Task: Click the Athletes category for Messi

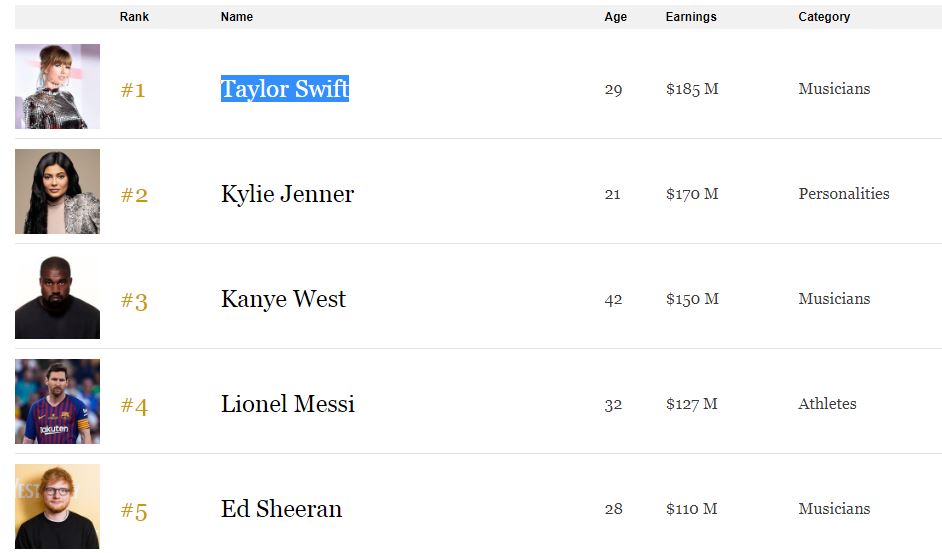Action: [x=827, y=404]
